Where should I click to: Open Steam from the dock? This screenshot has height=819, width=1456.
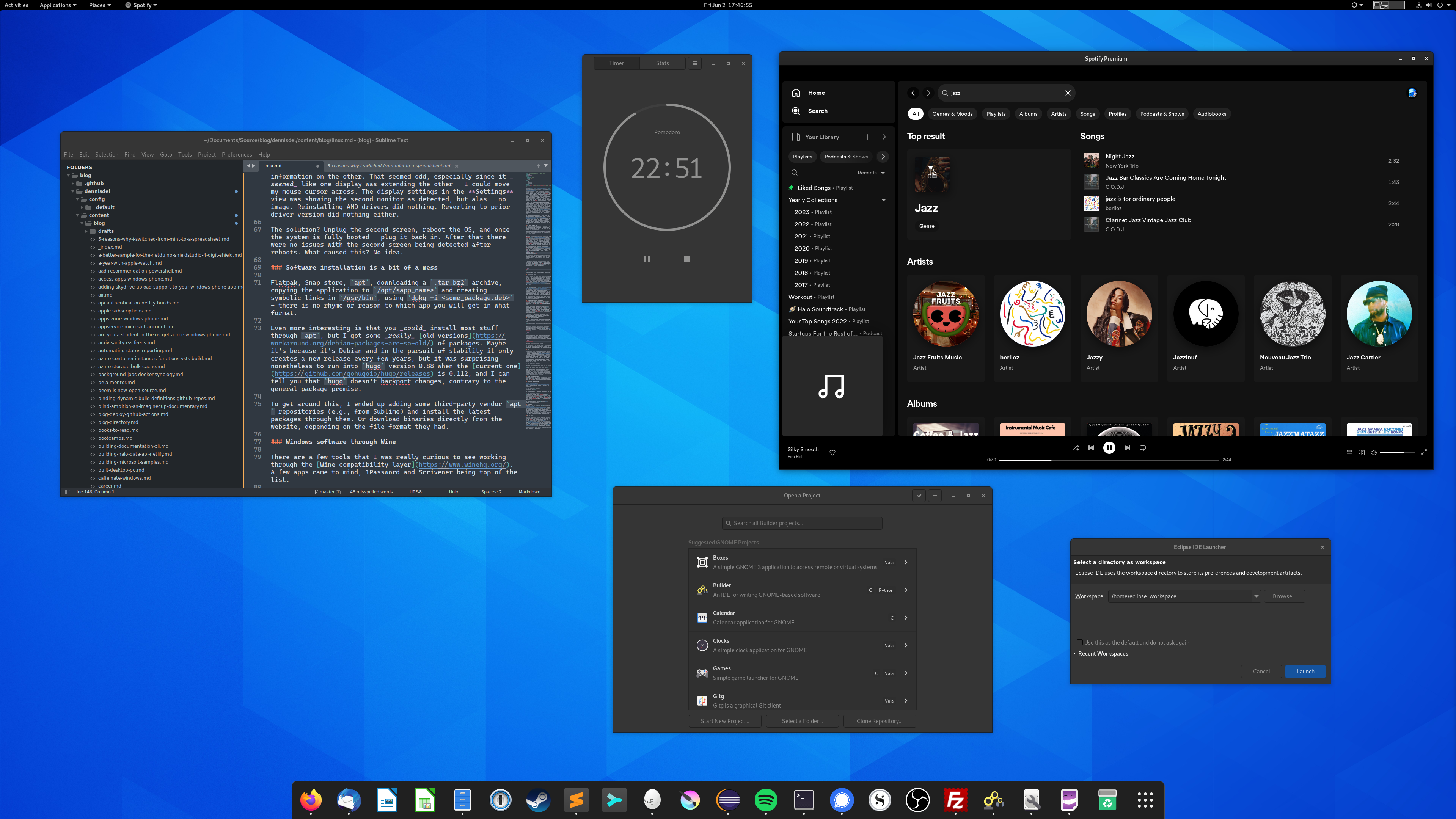coord(538,800)
